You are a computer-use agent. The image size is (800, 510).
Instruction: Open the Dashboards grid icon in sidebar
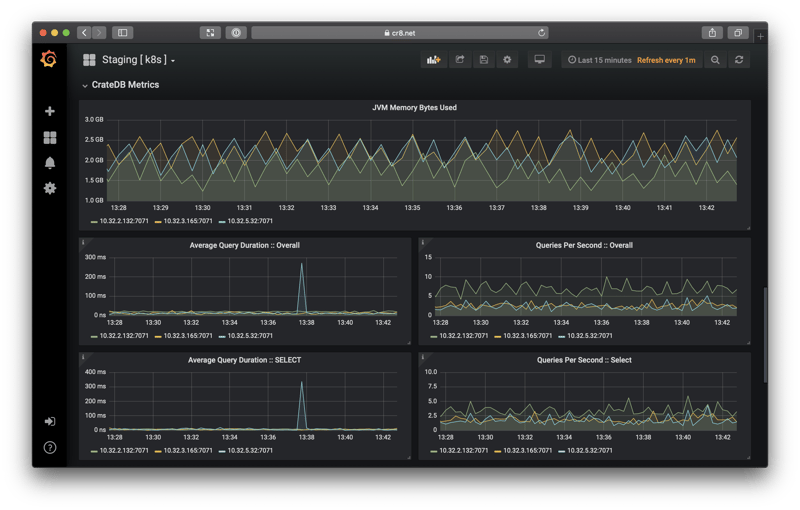point(50,137)
